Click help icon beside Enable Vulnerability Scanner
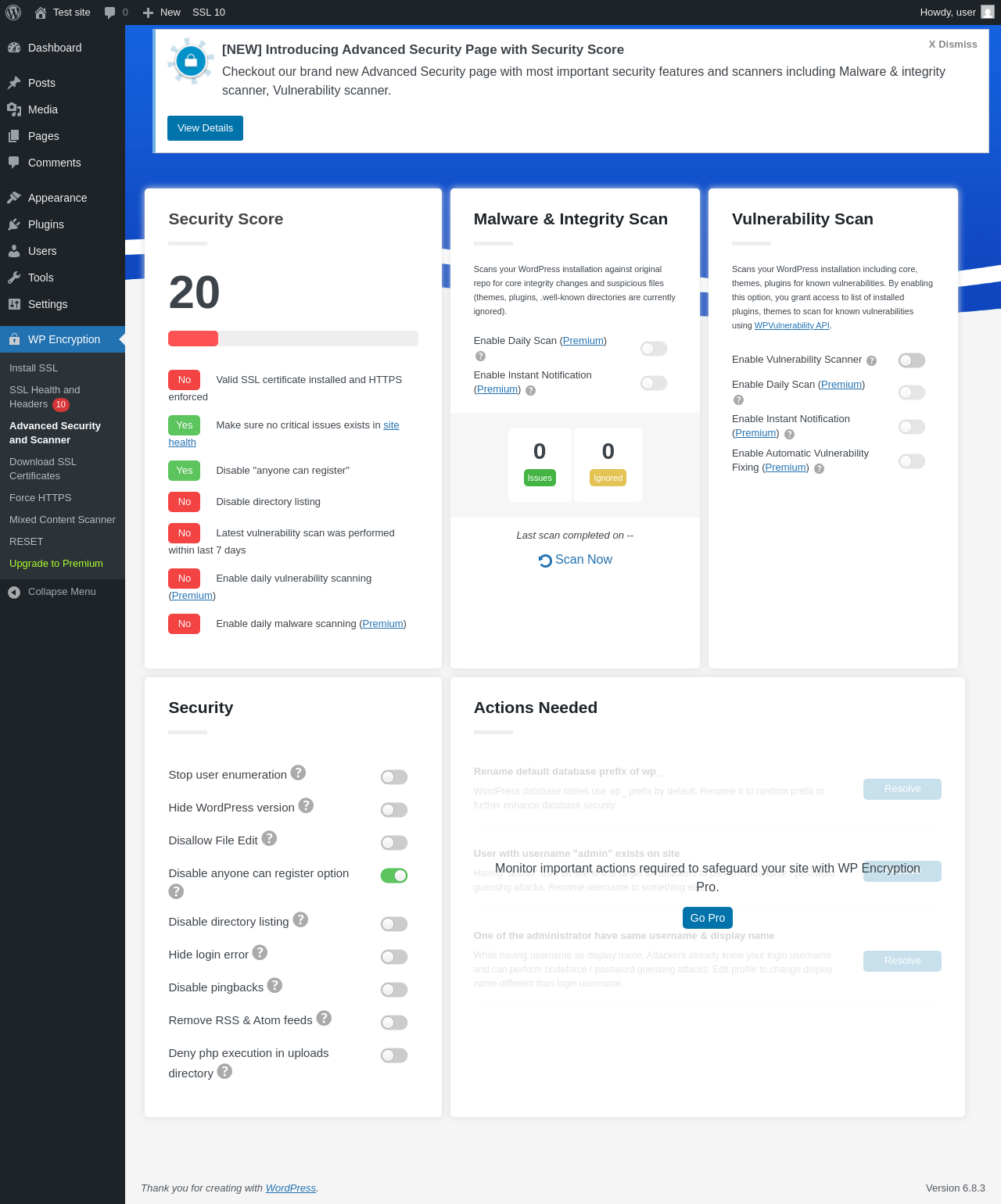The image size is (1001, 1204). click(871, 360)
